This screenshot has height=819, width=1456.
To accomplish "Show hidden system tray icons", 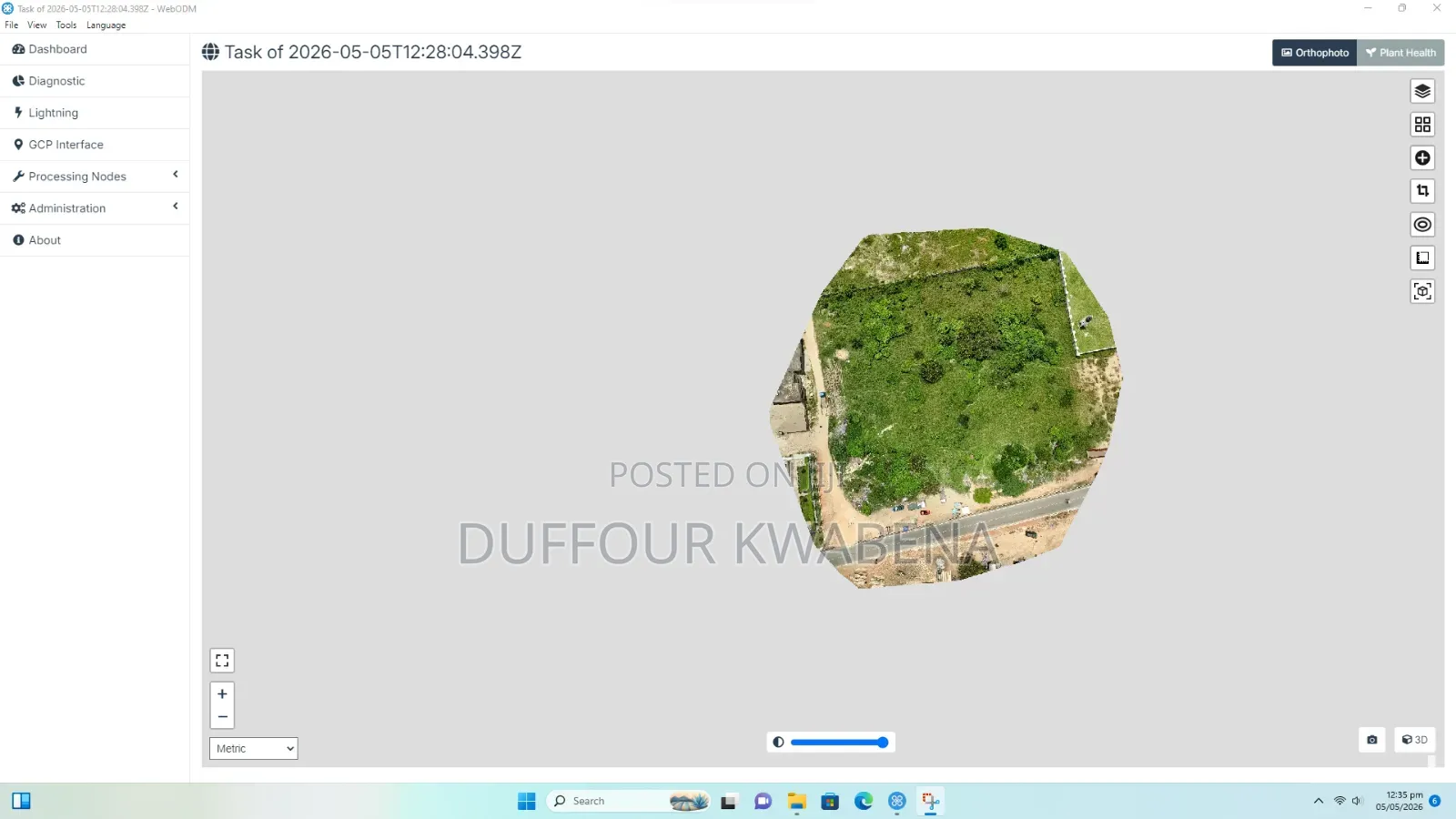I will [1318, 801].
